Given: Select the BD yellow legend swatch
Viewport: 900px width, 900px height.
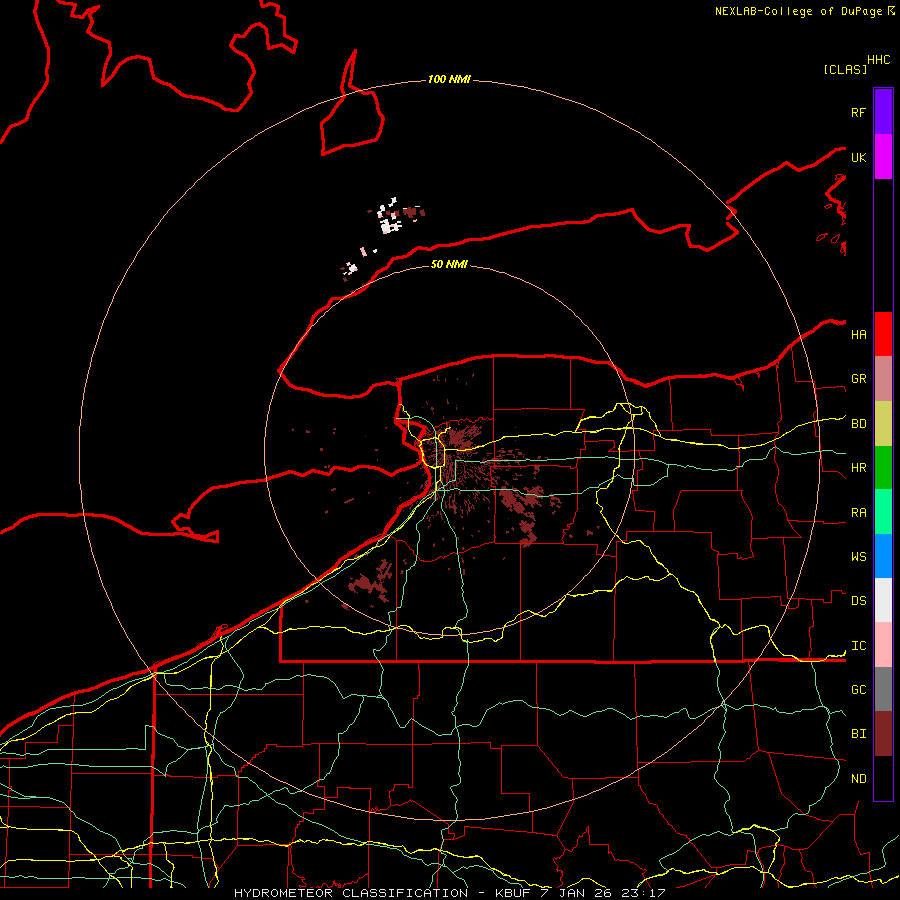Looking at the screenshot, I should (x=883, y=424).
